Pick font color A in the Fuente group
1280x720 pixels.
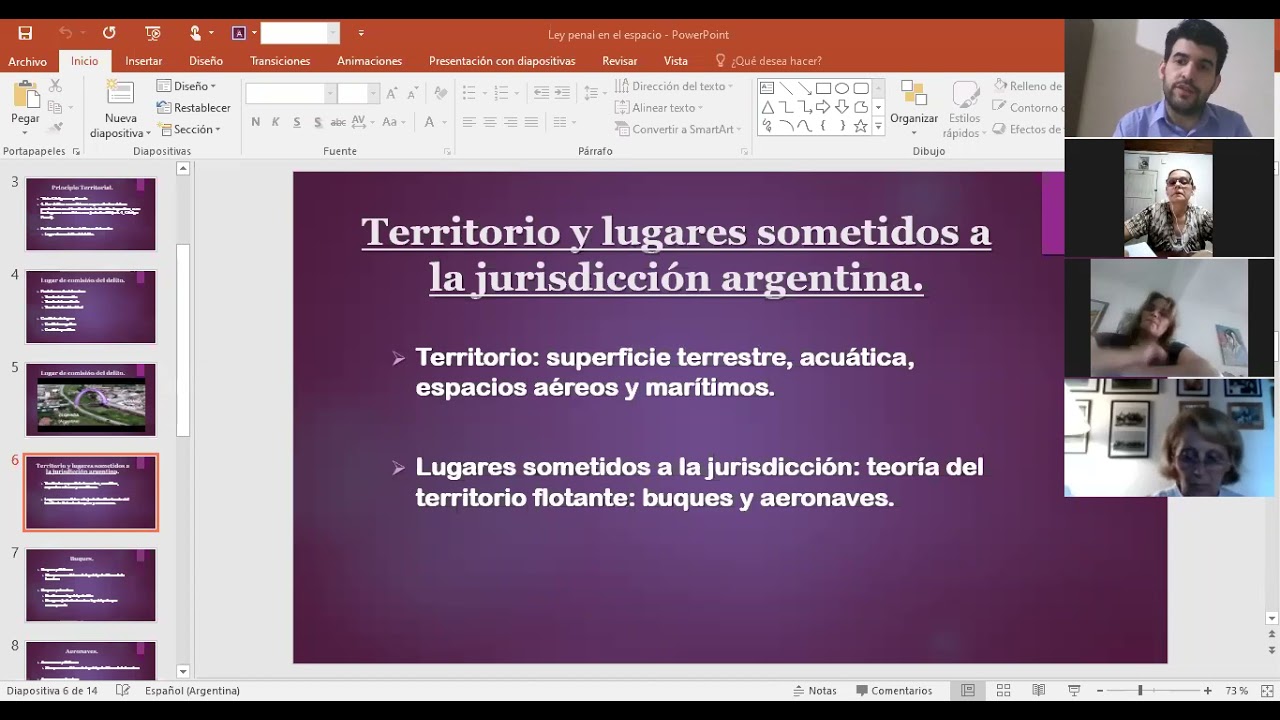coord(429,122)
